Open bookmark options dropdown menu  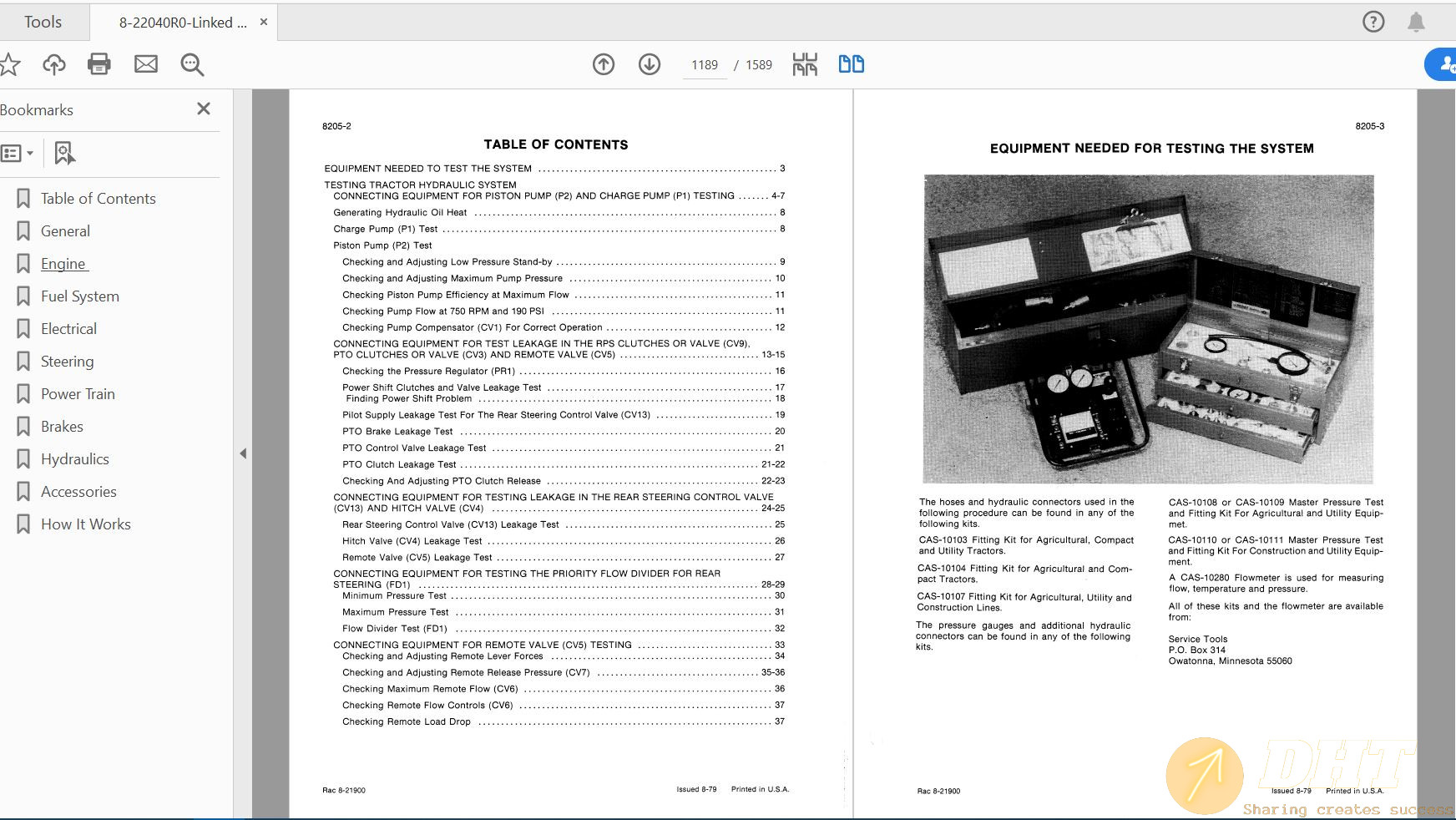tap(18, 153)
